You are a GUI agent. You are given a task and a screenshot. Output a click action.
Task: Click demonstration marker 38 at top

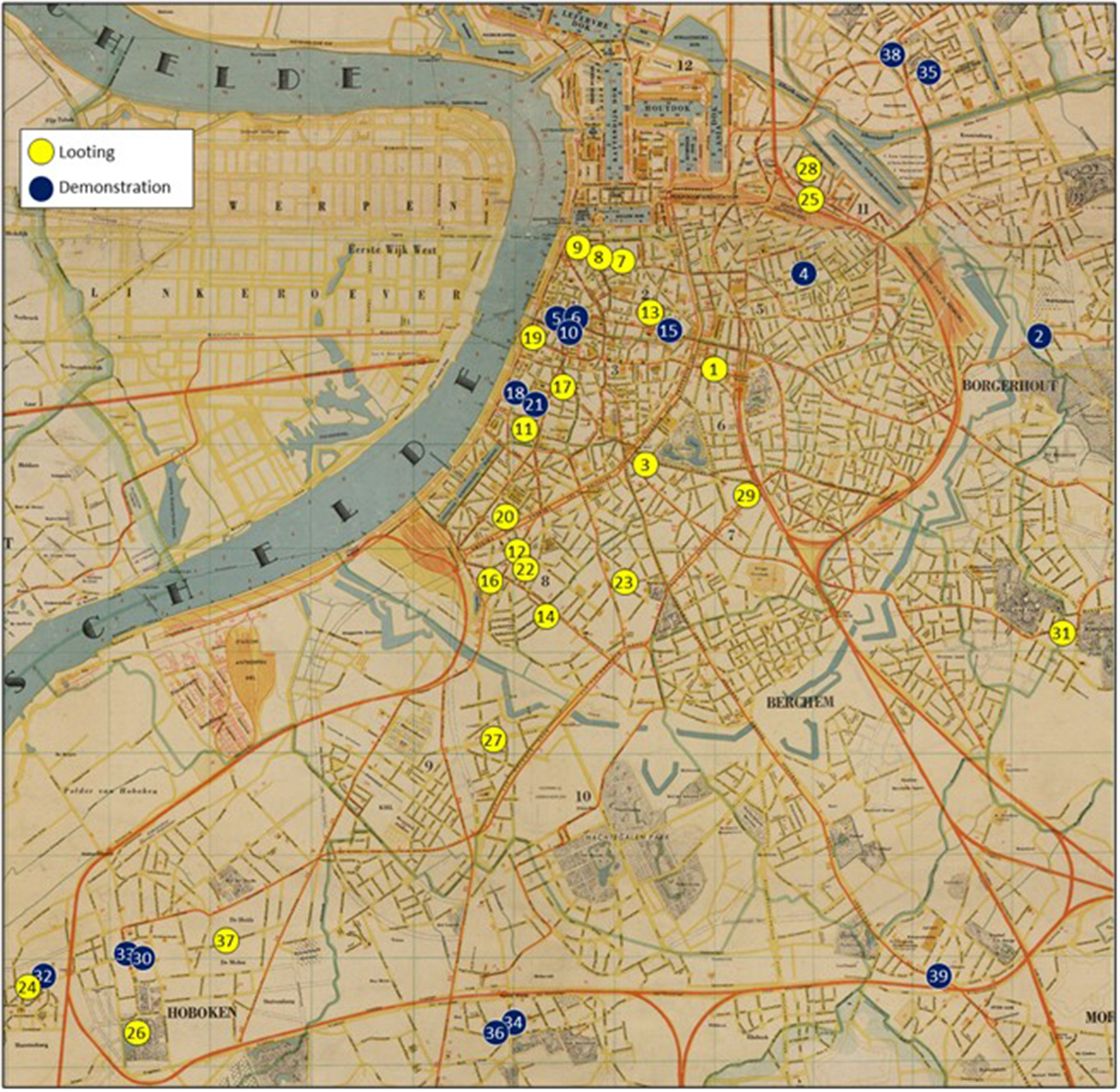[x=891, y=54]
